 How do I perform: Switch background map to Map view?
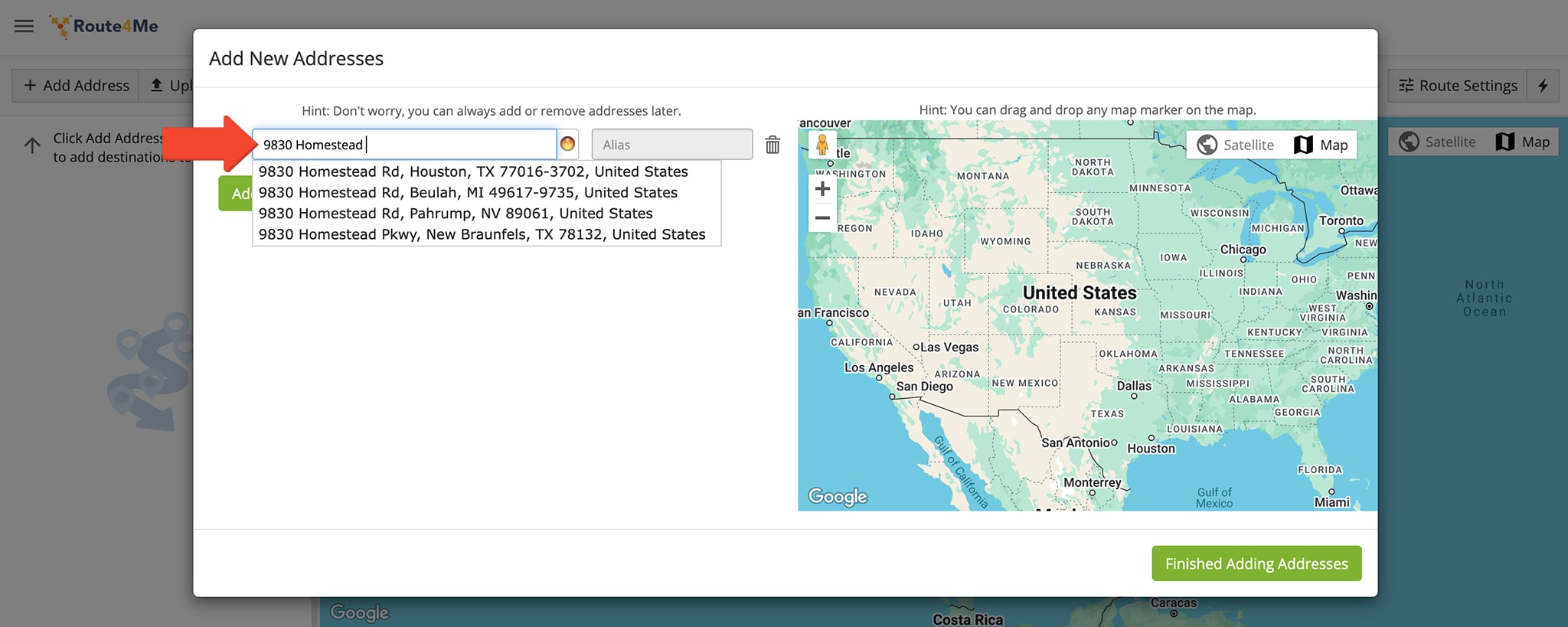coord(1523,142)
